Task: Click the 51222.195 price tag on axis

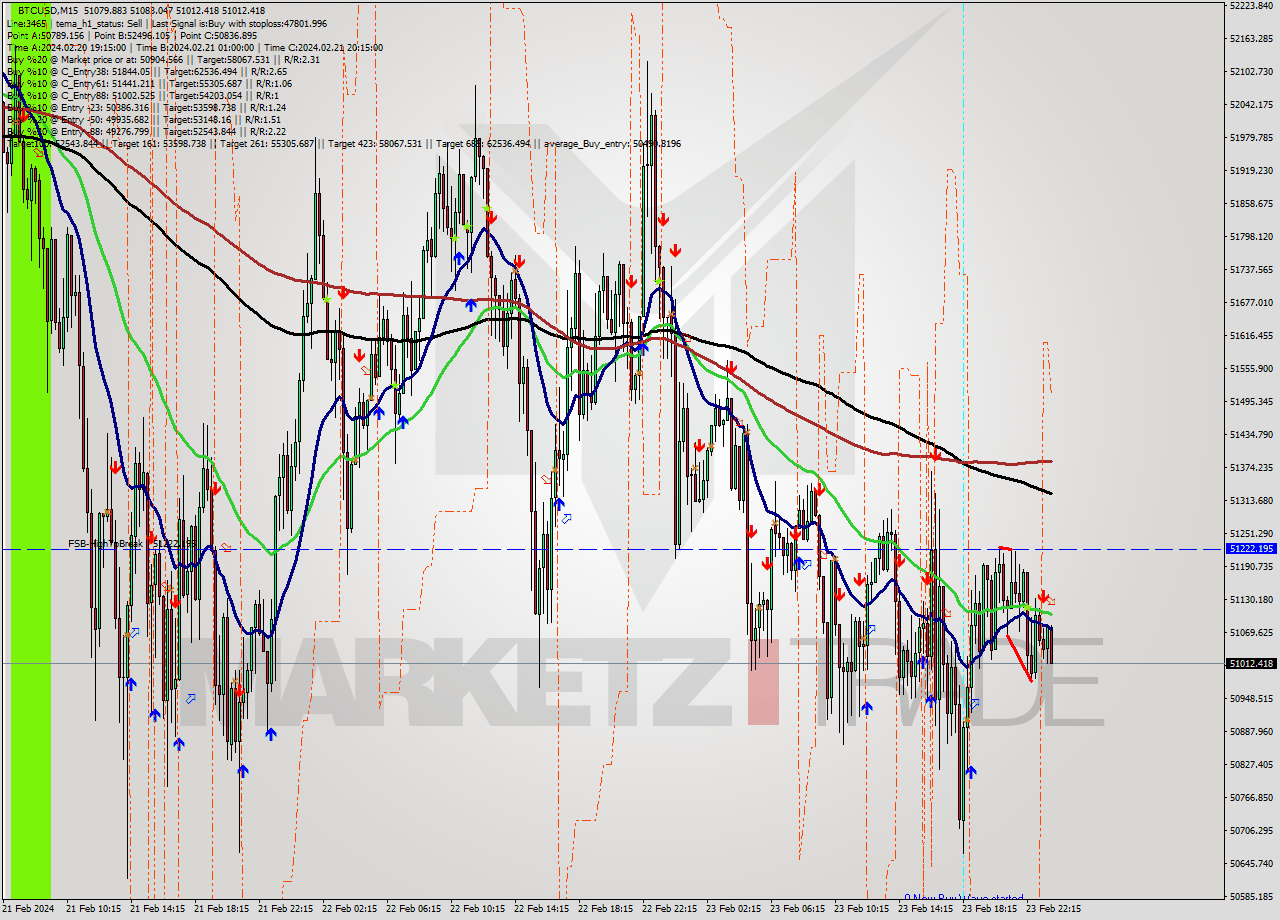Action: 1250,549
